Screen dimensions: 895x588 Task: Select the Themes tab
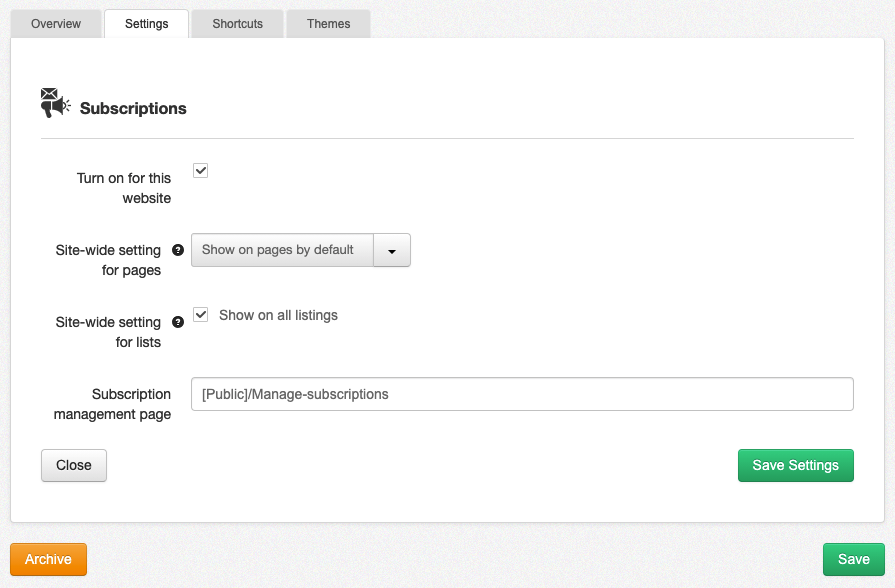[328, 23]
